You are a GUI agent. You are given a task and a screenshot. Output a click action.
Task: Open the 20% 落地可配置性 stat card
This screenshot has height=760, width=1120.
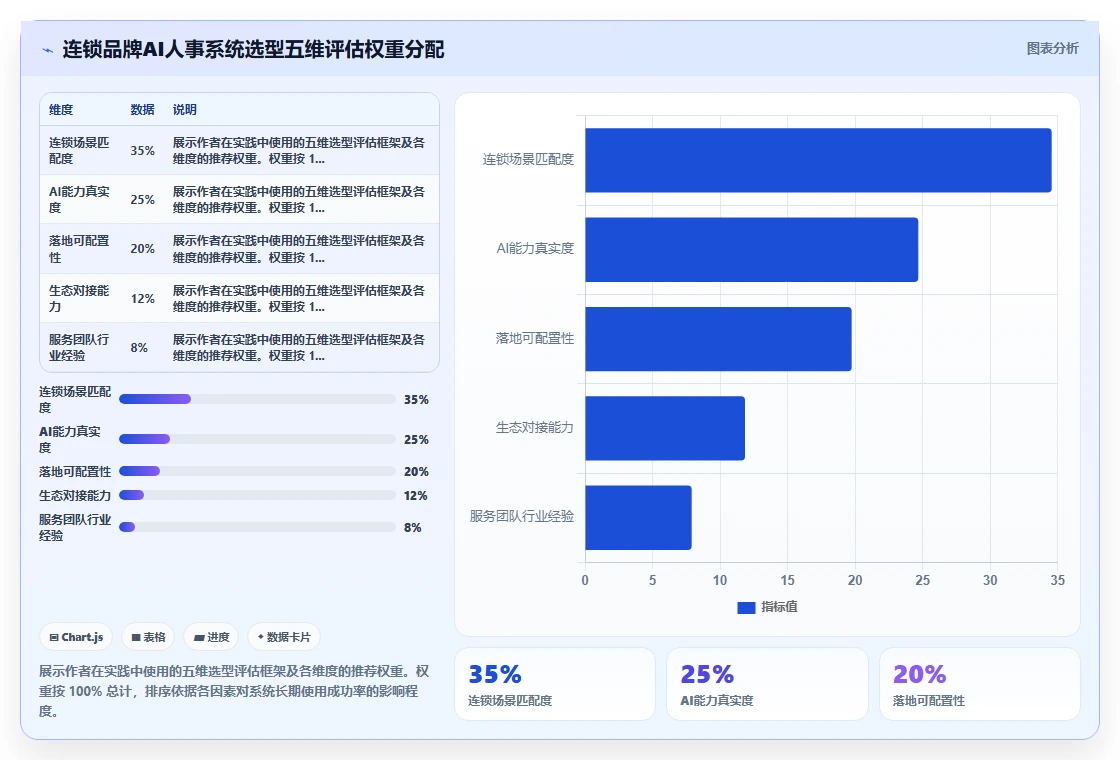pos(979,684)
